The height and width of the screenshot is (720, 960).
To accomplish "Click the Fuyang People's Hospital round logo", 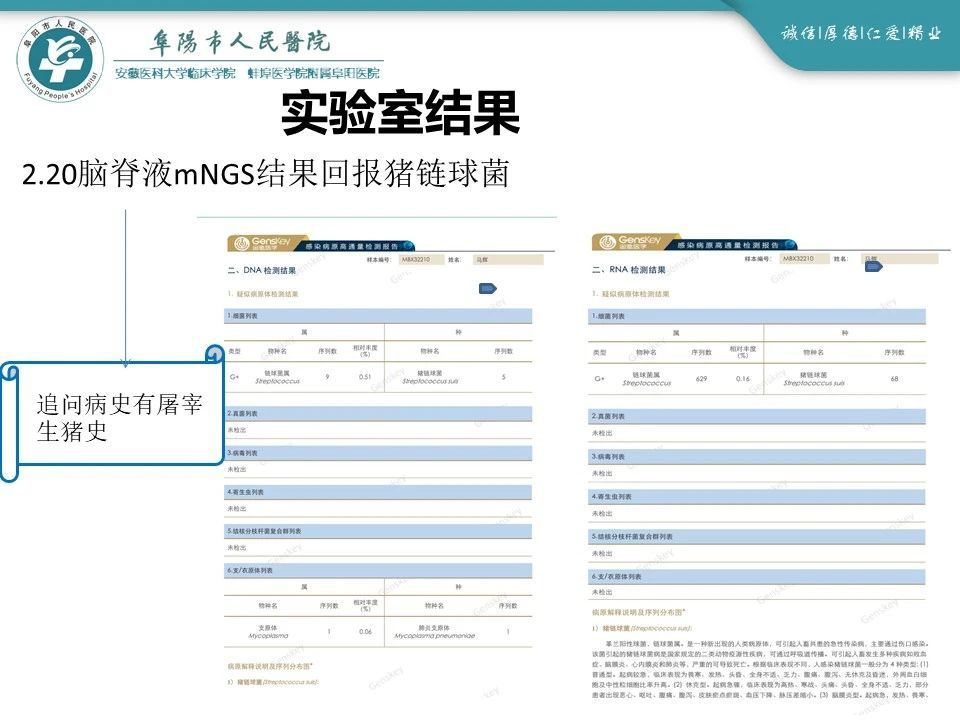I will click(60, 59).
